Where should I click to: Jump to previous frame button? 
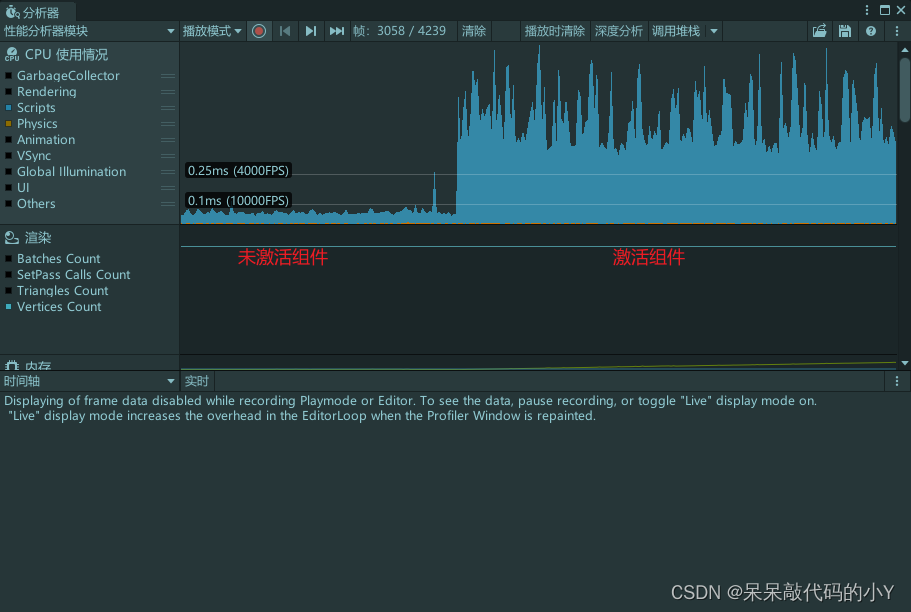point(285,31)
